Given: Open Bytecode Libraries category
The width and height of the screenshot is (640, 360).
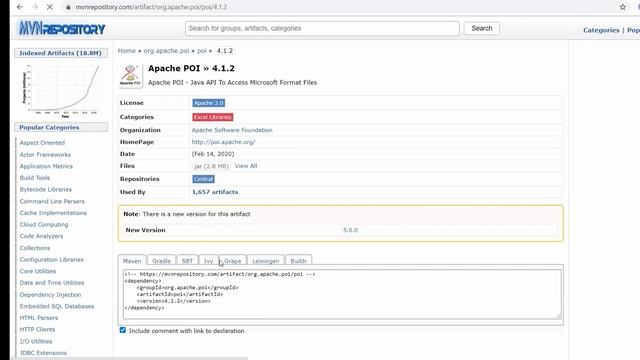Looking at the screenshot, I should tap(45, 189).
